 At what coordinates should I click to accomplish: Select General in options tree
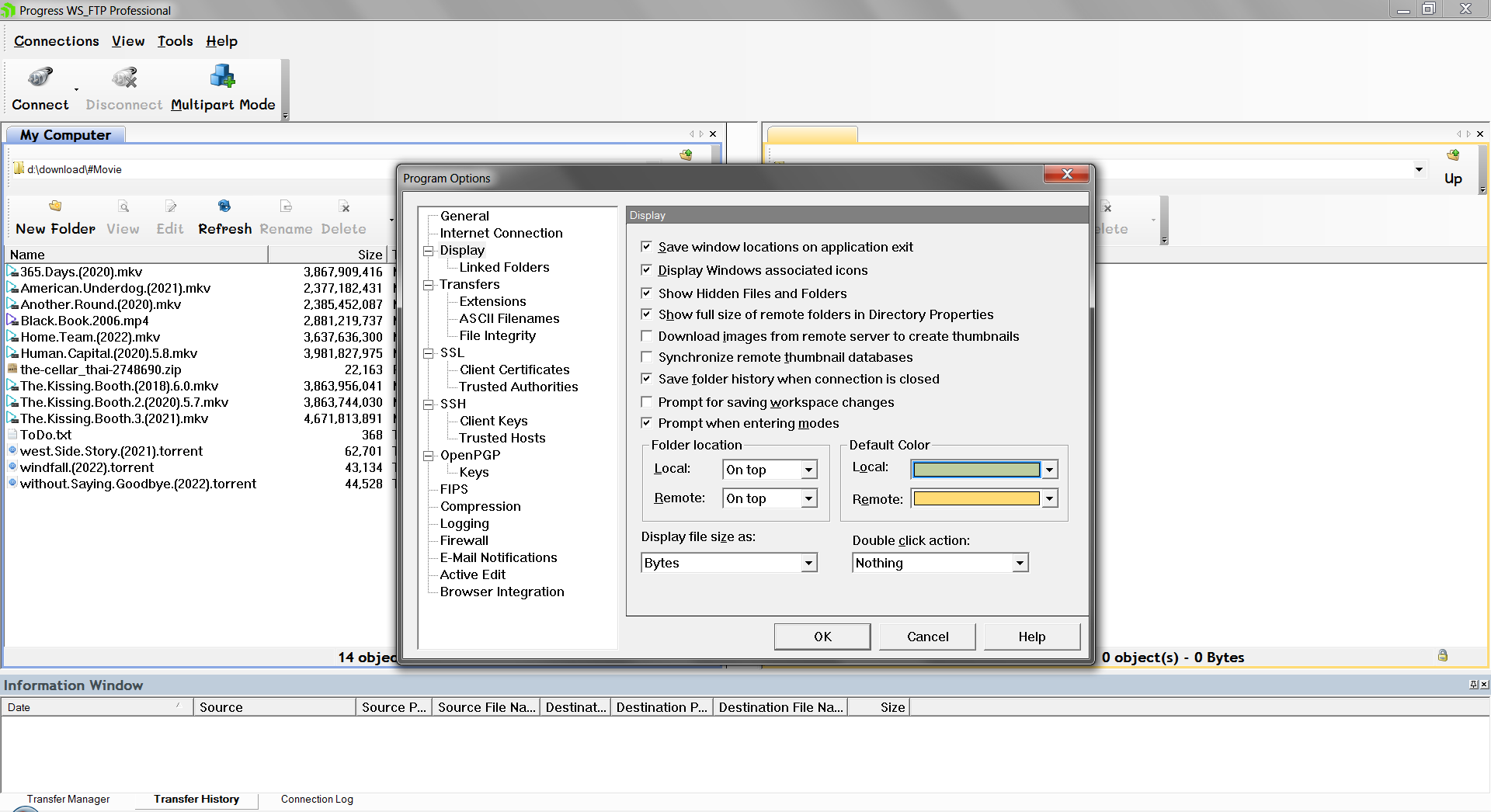(x=464, y=216)
